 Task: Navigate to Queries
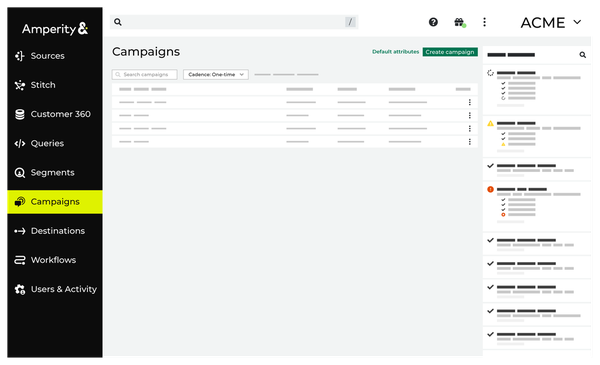55,143
